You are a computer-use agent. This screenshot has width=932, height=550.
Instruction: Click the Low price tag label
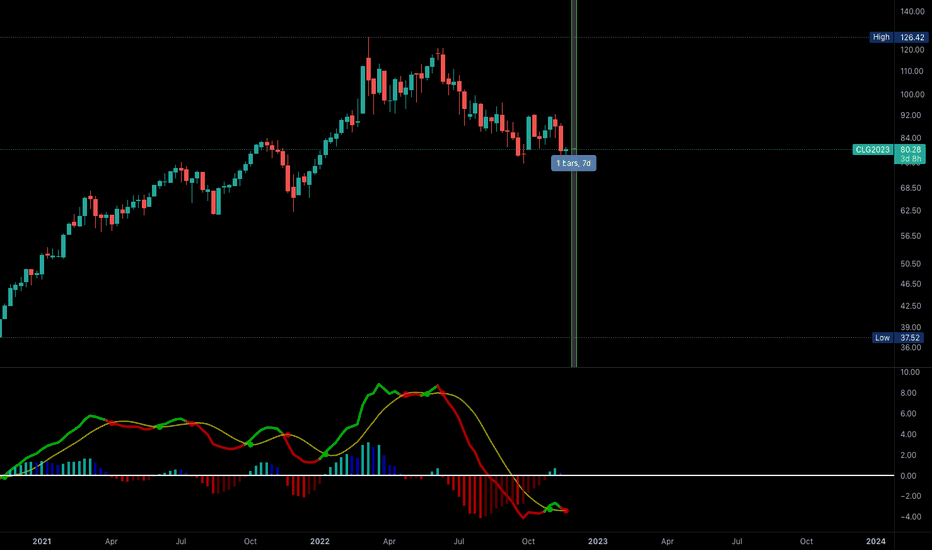(882, 338)
